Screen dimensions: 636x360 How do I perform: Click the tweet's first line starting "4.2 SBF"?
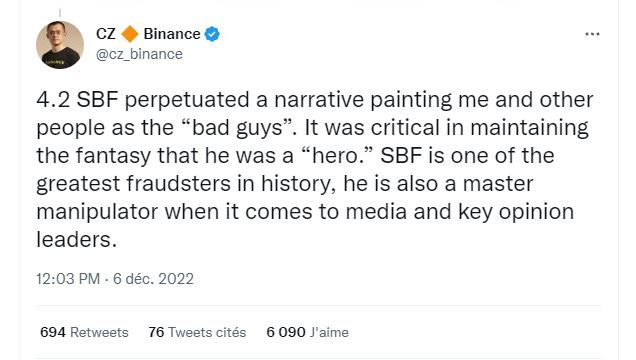pos(315,100)
